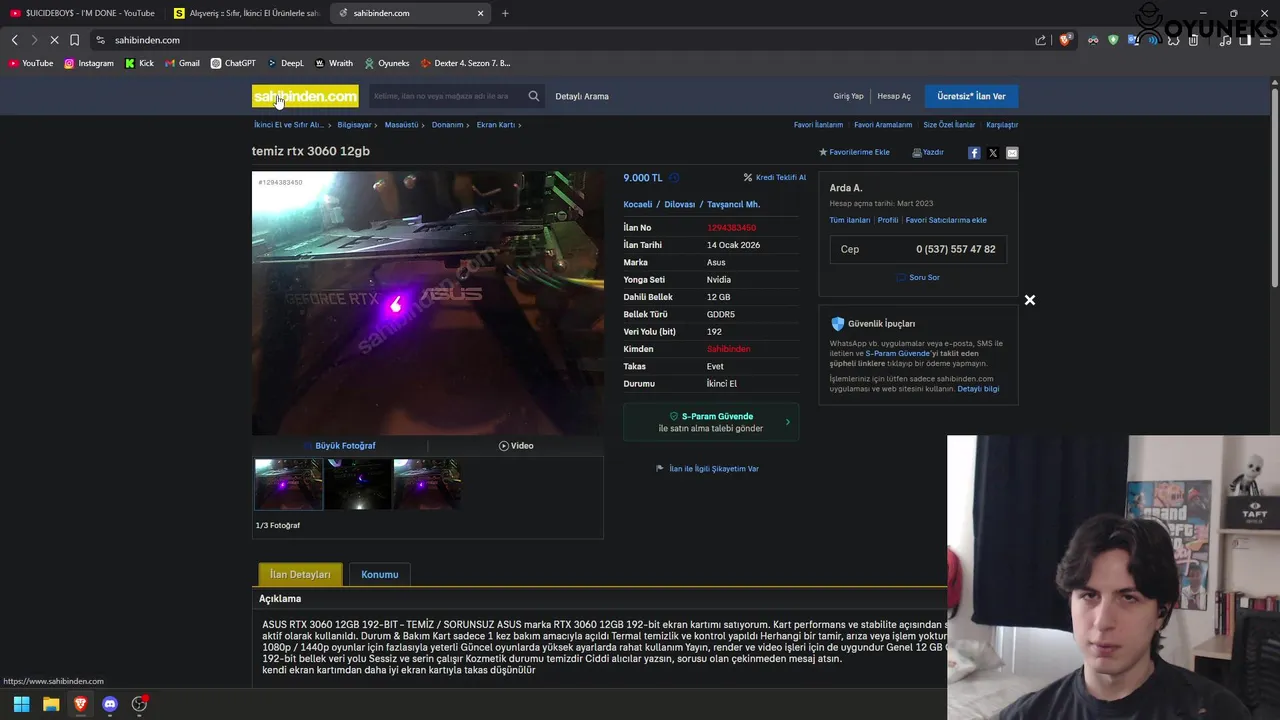Select second dark photo thumbnail
The image size is (1280, 720).
(x=358, y=484)
